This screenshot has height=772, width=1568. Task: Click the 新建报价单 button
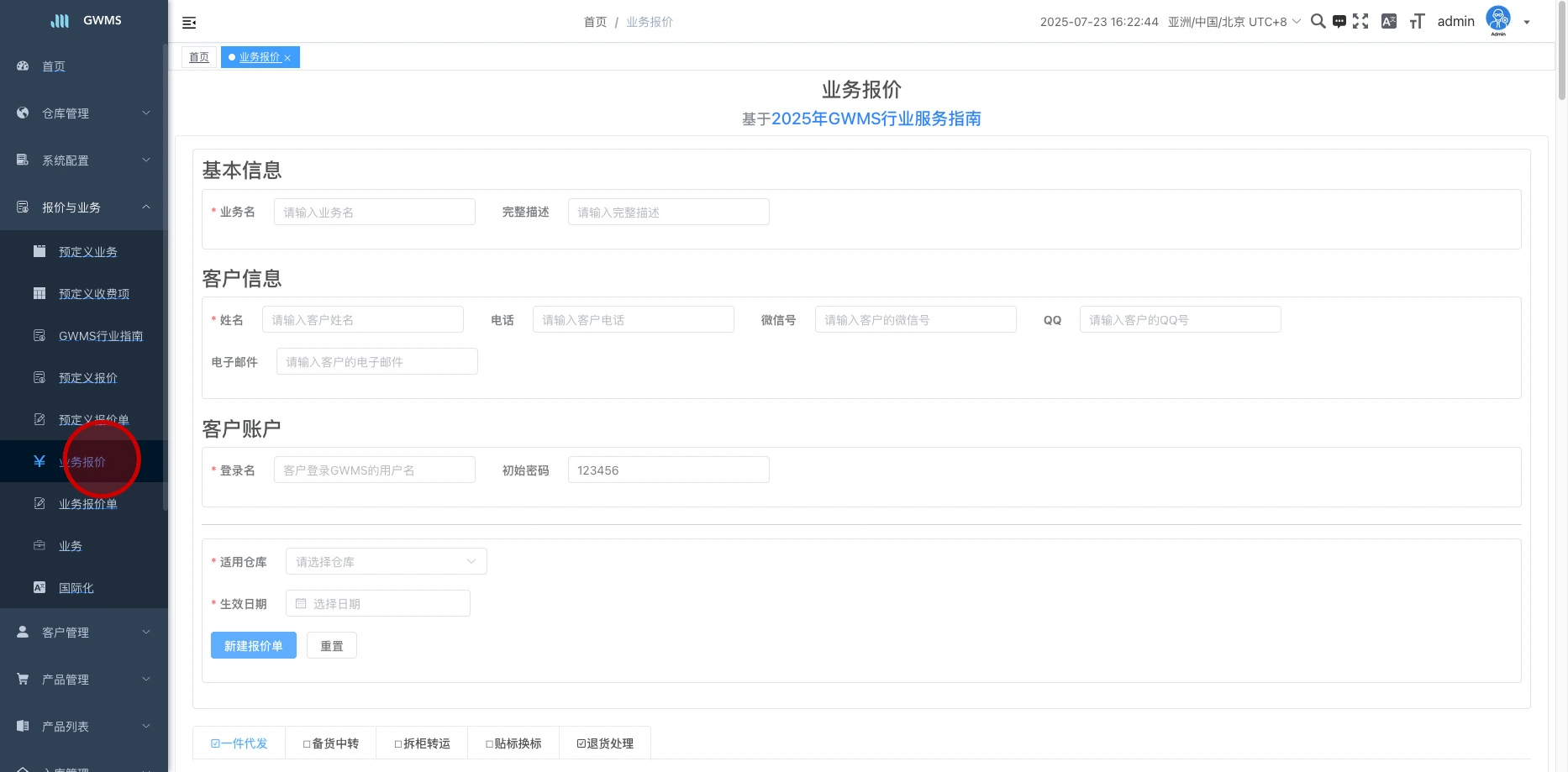[x=253, y=646]
